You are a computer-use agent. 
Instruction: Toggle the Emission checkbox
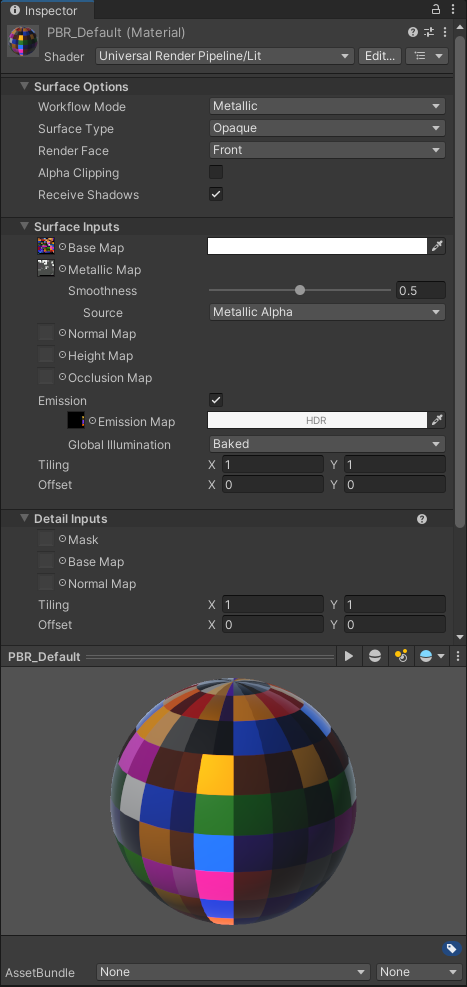(216, 400)
